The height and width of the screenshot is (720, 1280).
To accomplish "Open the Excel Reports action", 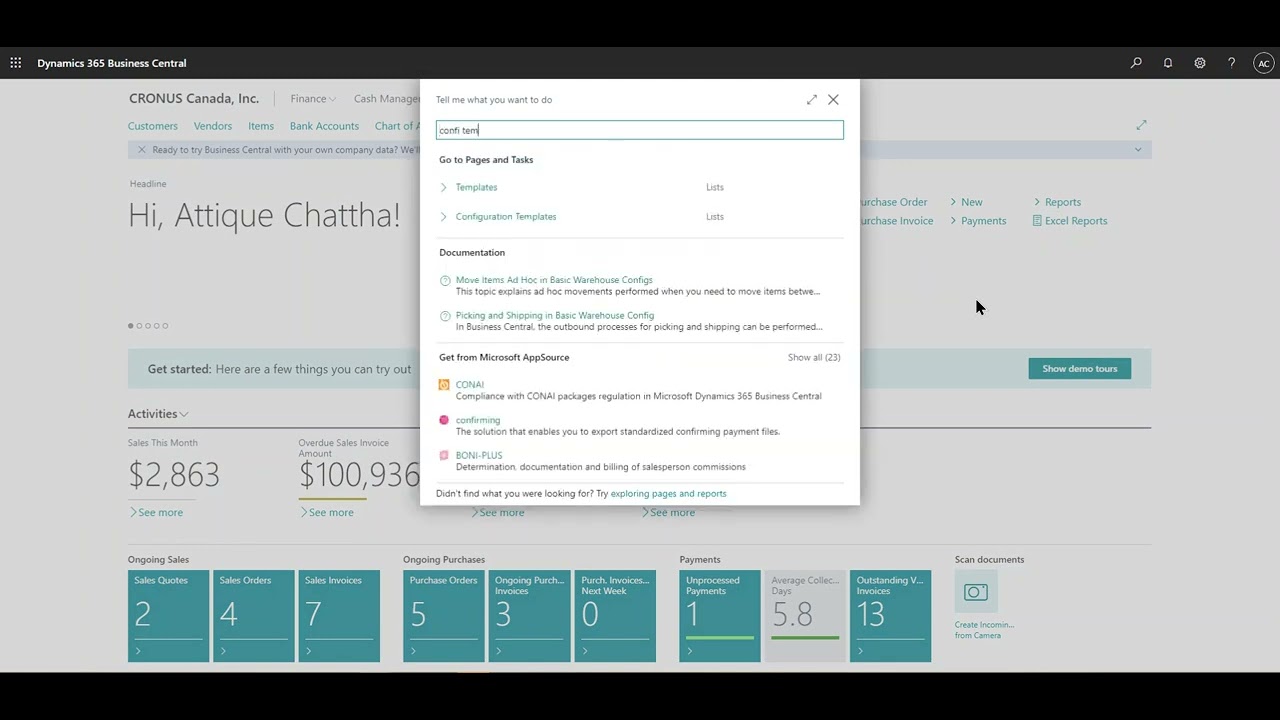I will click(x=1070, y=221).
